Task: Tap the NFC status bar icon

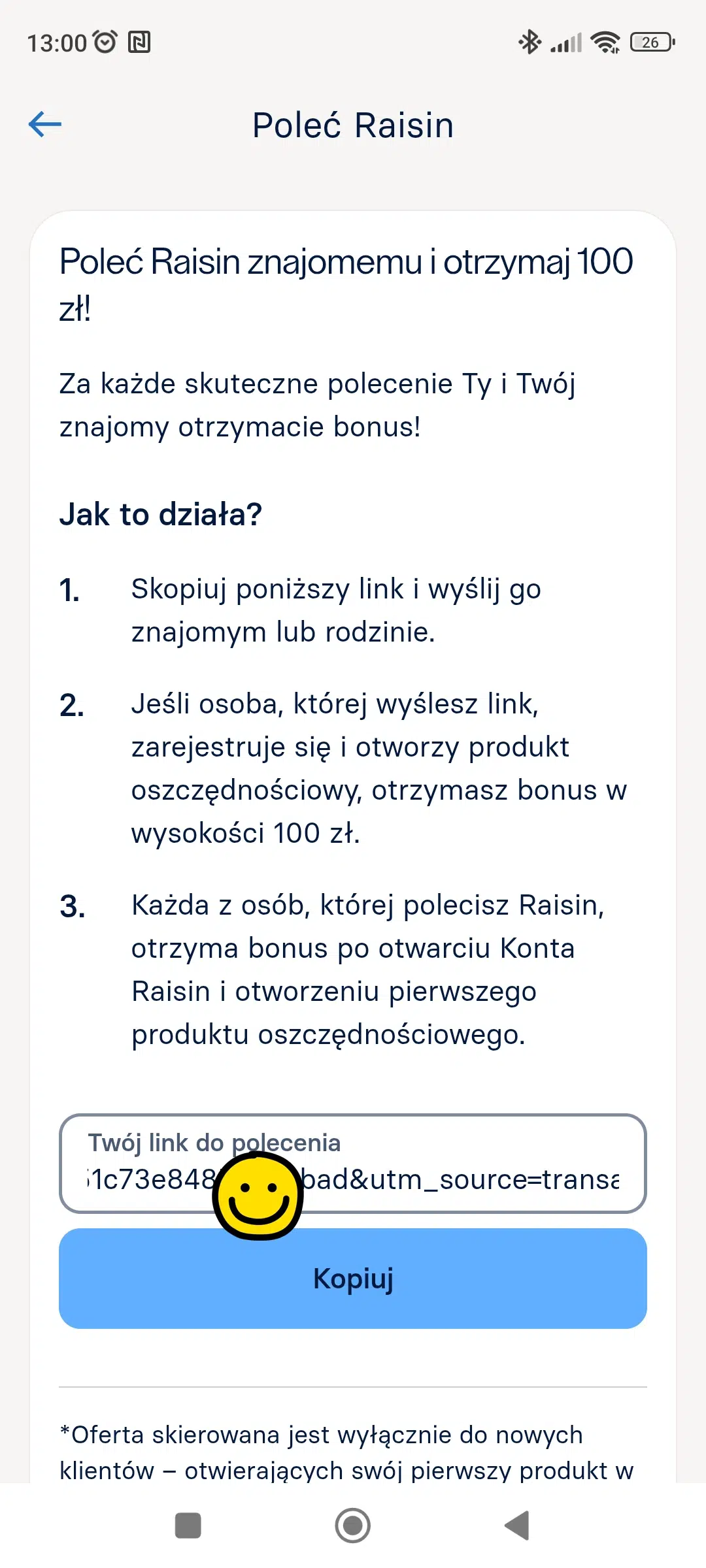Action: pos(139,42)
